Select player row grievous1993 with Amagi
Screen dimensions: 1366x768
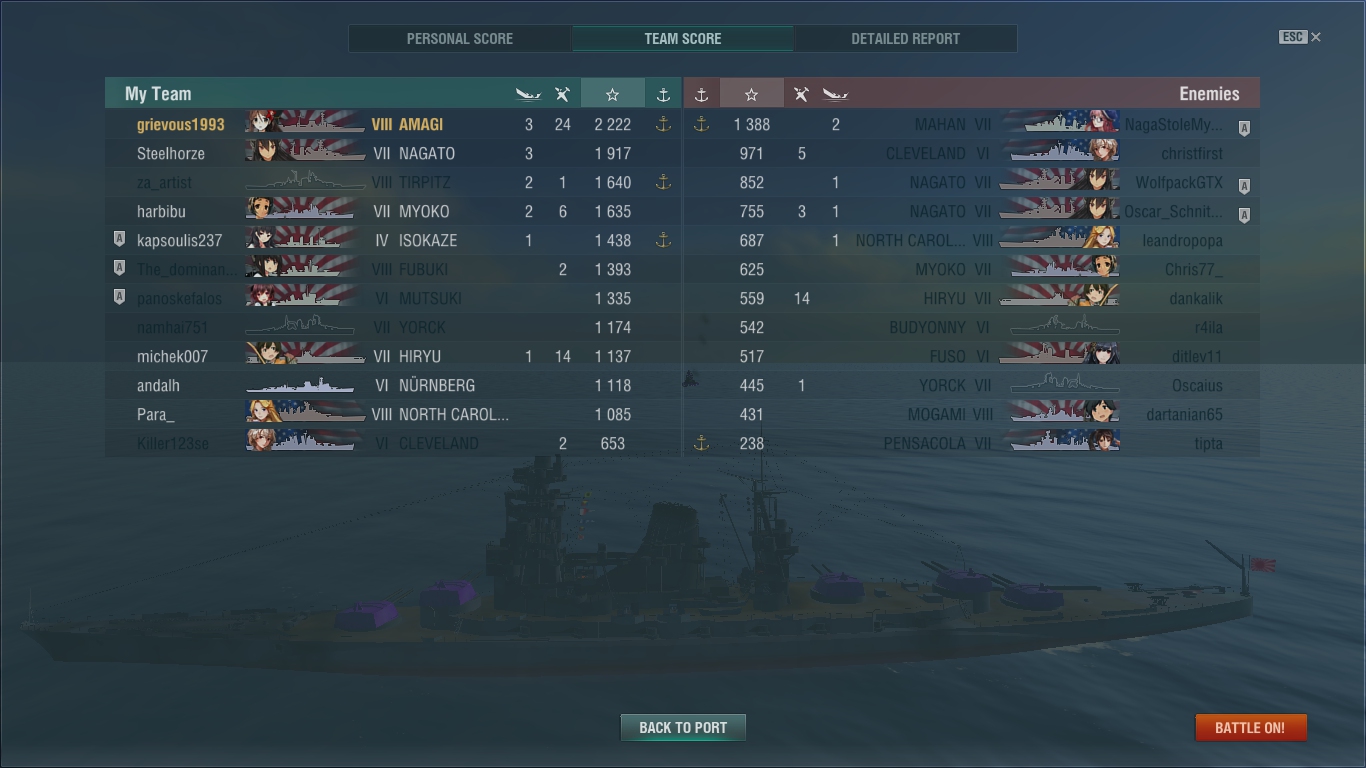392,124
